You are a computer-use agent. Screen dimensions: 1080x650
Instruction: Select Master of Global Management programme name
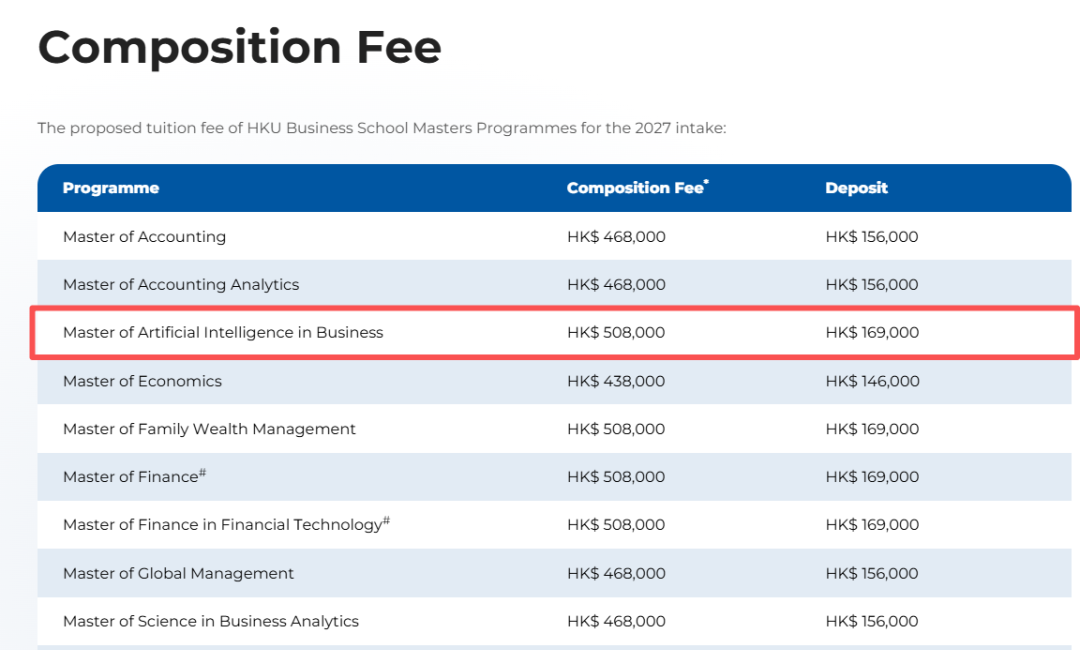[x=178, y=574]
